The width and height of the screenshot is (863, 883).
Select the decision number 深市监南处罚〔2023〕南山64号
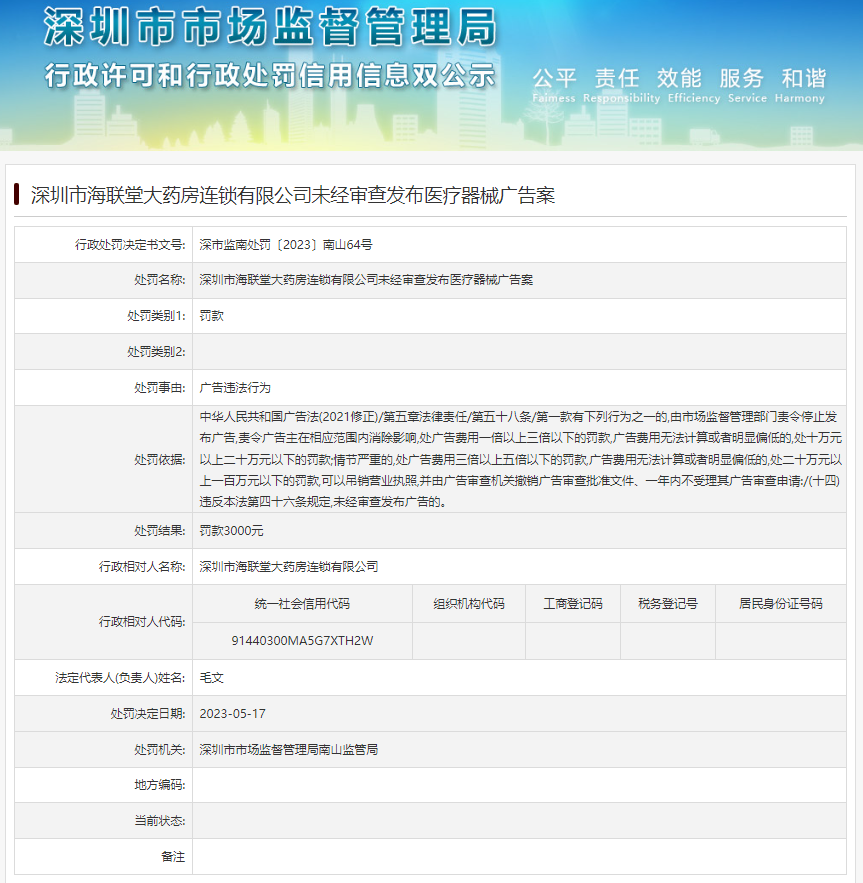click(286, 244)
